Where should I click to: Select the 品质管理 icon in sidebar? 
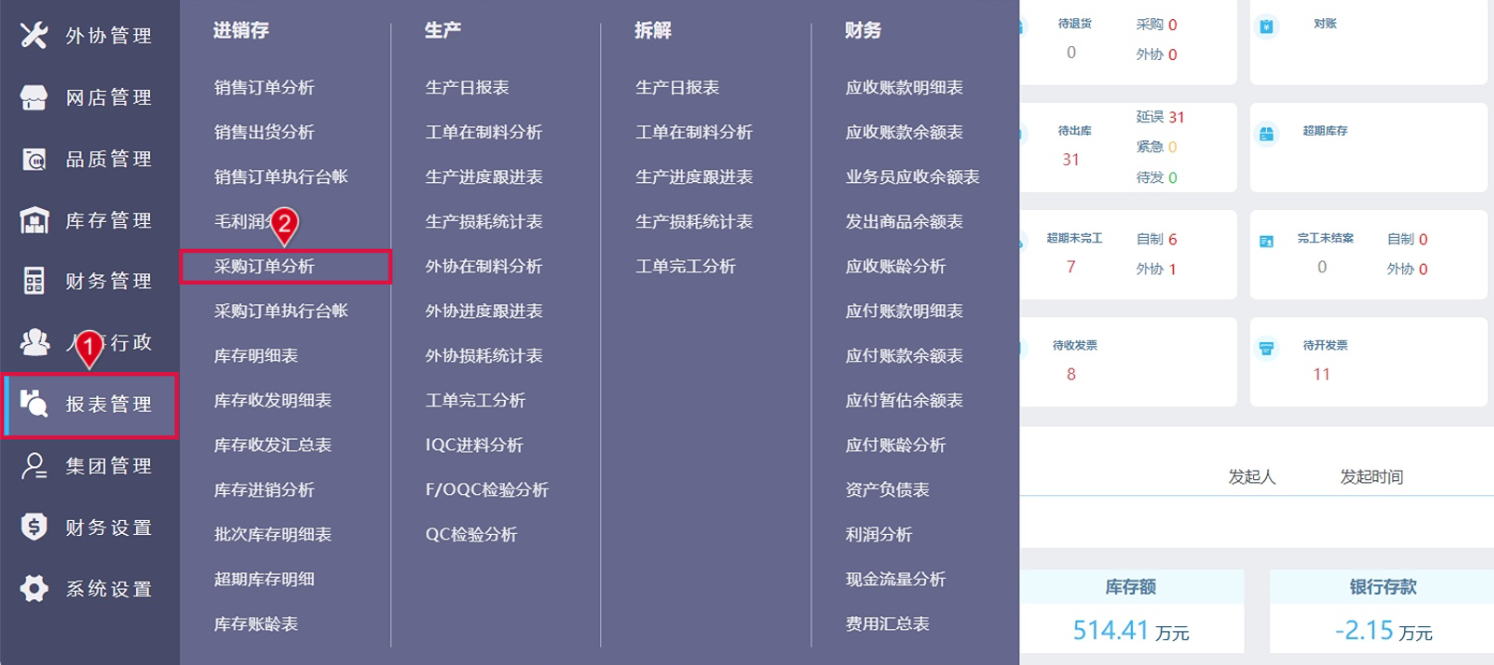[34, 159]
